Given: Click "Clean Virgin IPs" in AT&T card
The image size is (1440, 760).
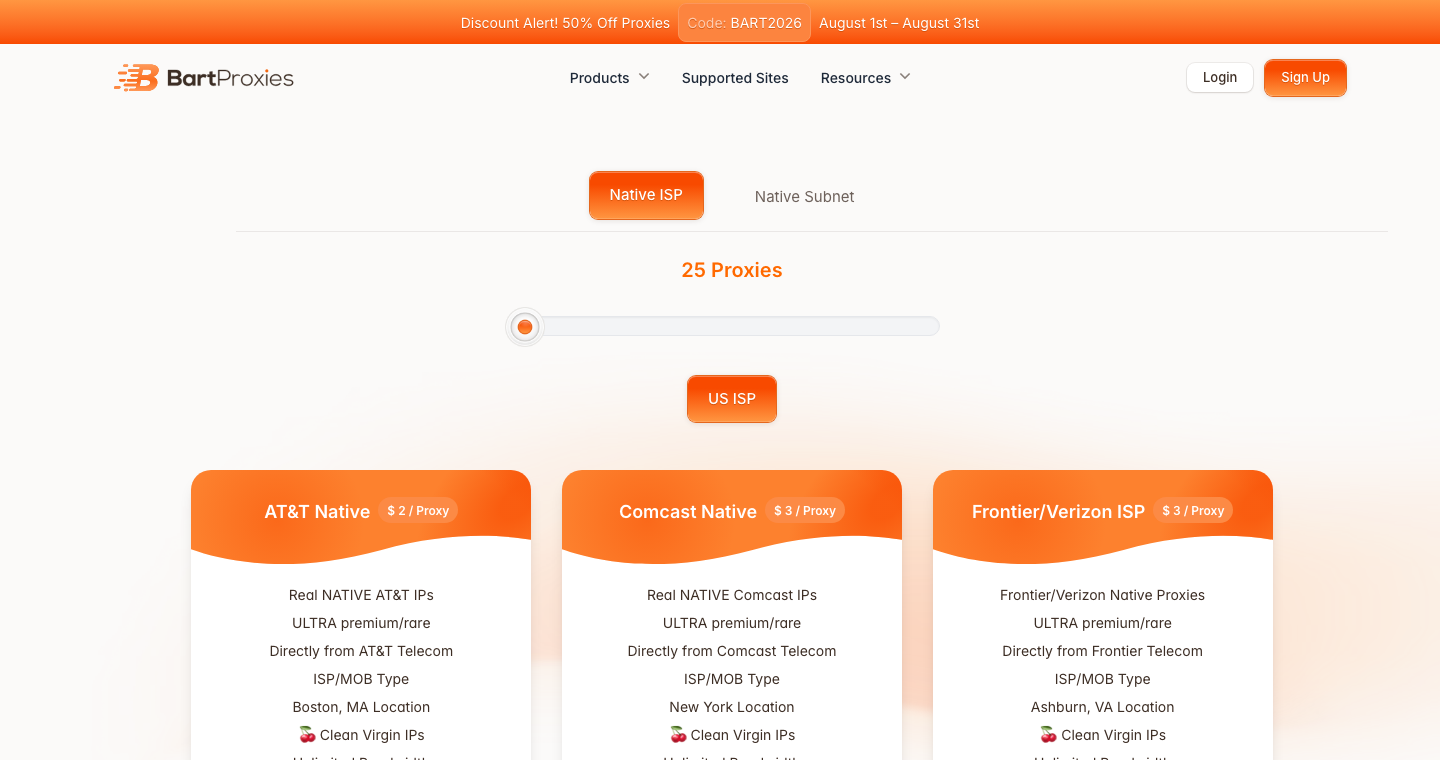Looking at the screenshot, I should click(x=372, y=735).
